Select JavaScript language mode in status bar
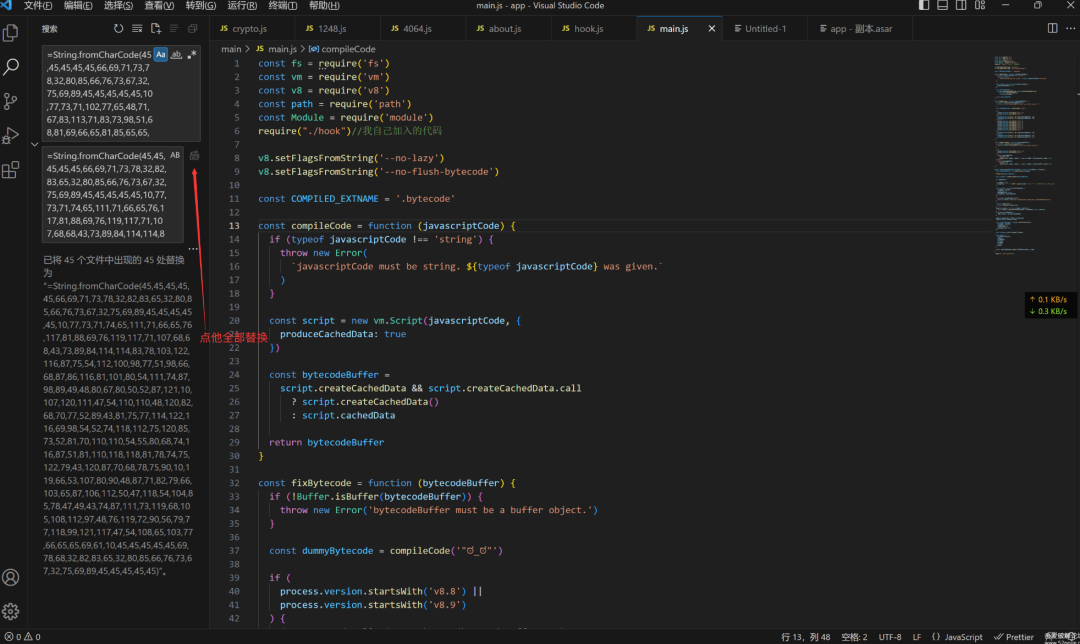Viewport: 1080px width, 644px height. click(957, 637)
